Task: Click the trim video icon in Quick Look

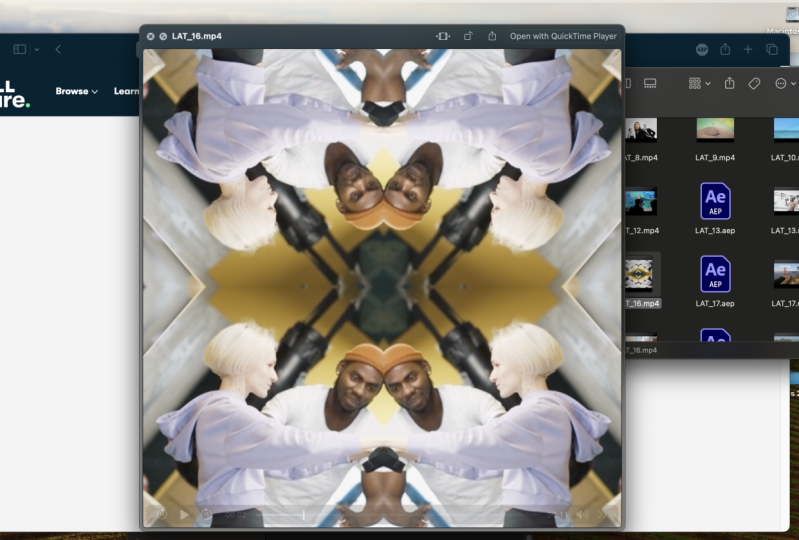Action: [443, 36]
